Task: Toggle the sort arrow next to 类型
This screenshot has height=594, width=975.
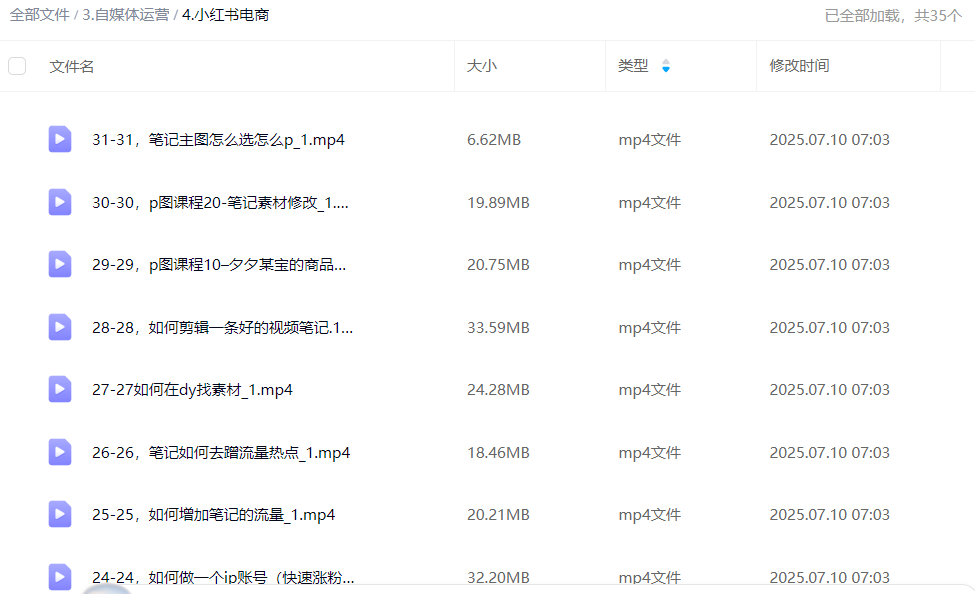Action: point(666,66)
